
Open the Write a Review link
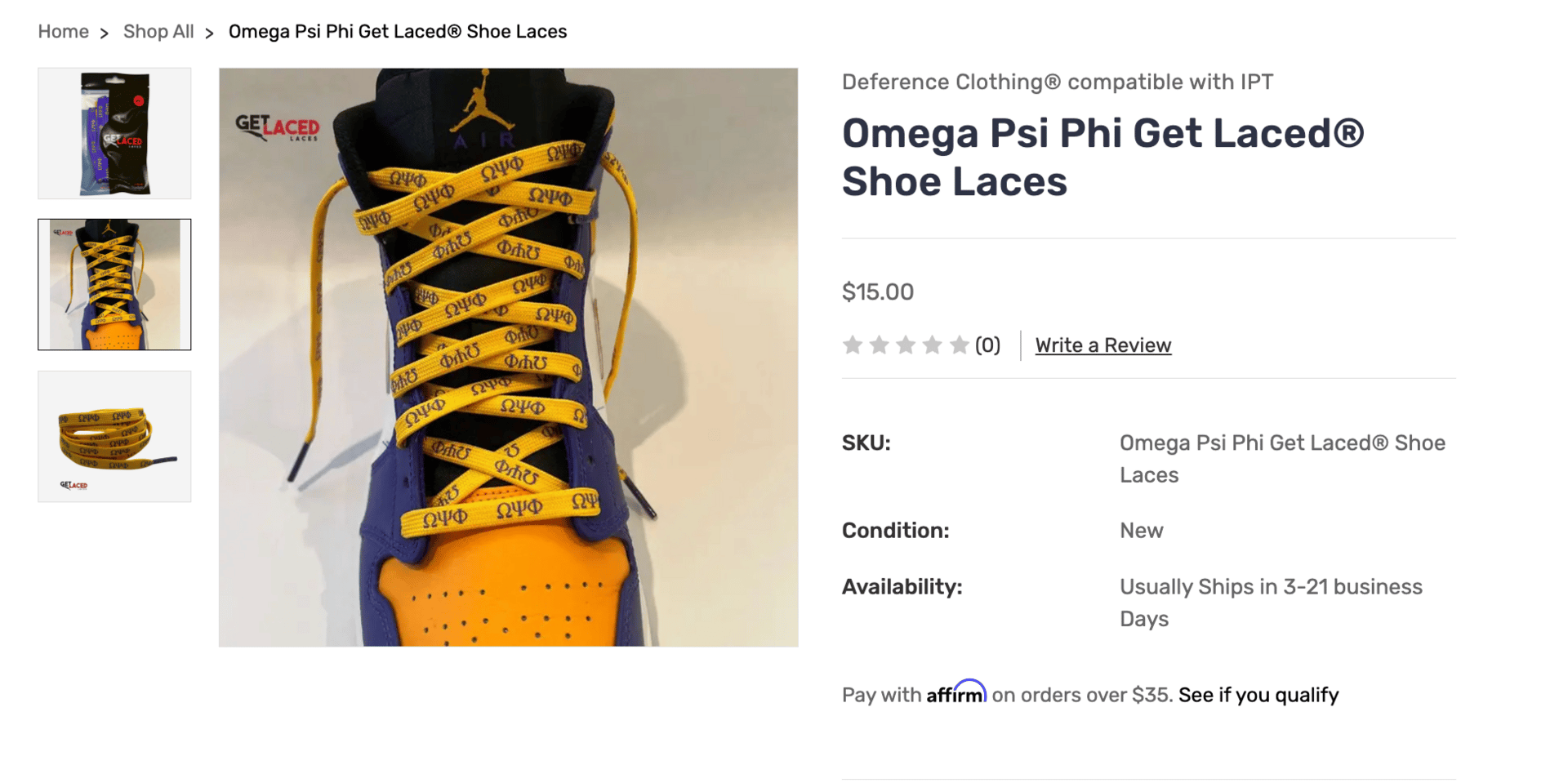pos(1102,345)
